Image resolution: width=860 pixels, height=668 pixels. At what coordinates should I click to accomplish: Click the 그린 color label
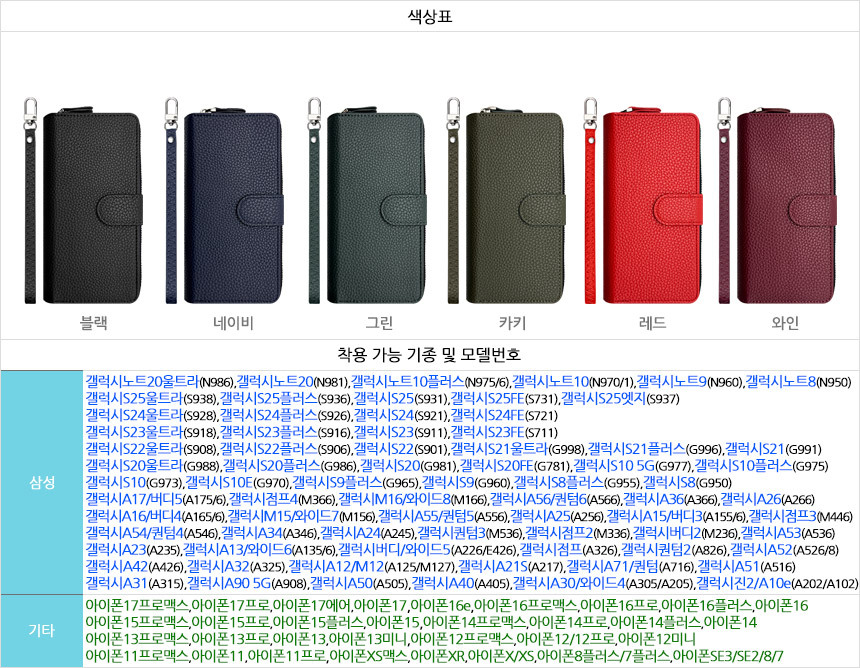coord(379,323)
